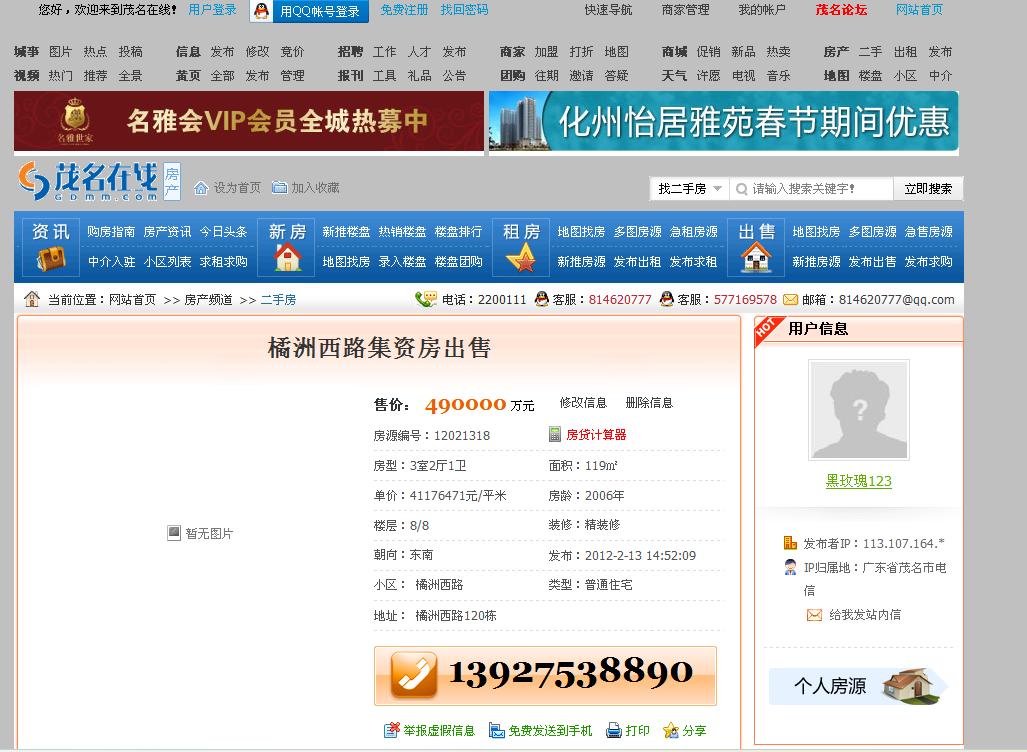The width and height of the screenshot is (1027, 752).
Task: Expand the 找二手房 search type dropdown
Action: [690, 189]
